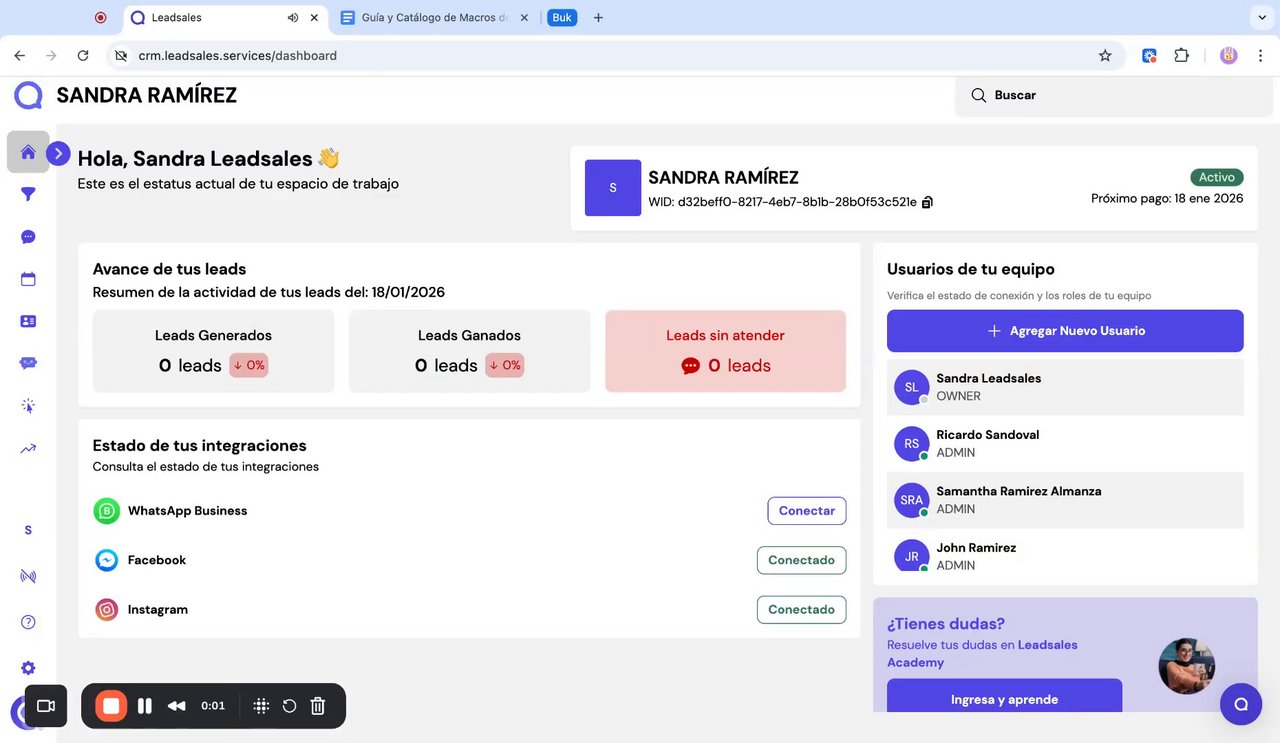Image resolution: width=1280 pixels, height=743 pixels.
Task: Open the cursor-click icon in the sidebar
Action: point(28,406)
